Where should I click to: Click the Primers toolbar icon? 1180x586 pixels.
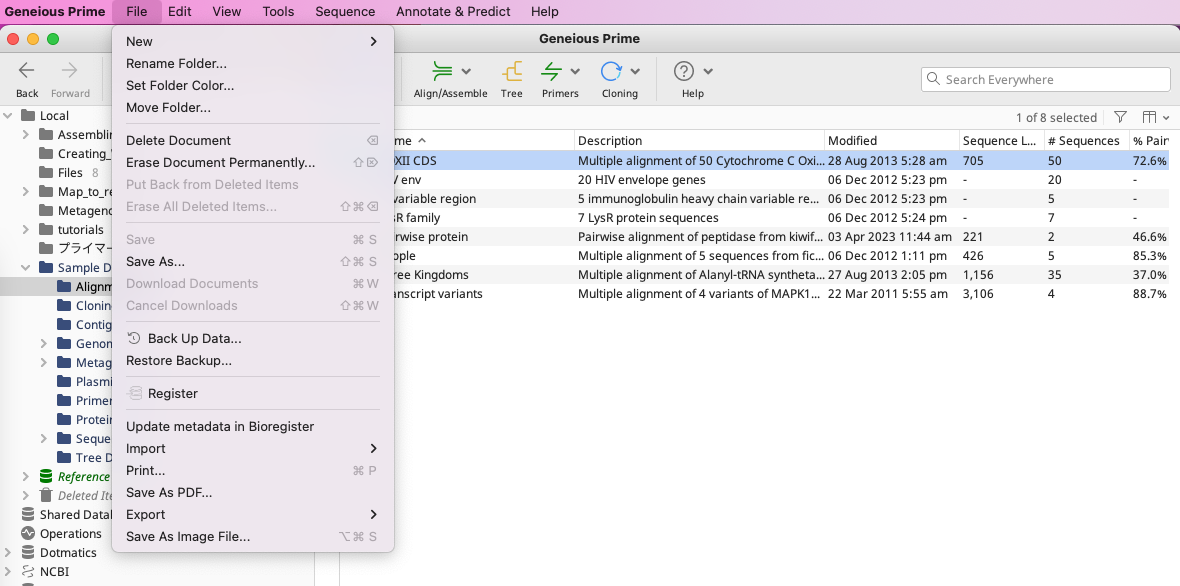pos(551,72)
